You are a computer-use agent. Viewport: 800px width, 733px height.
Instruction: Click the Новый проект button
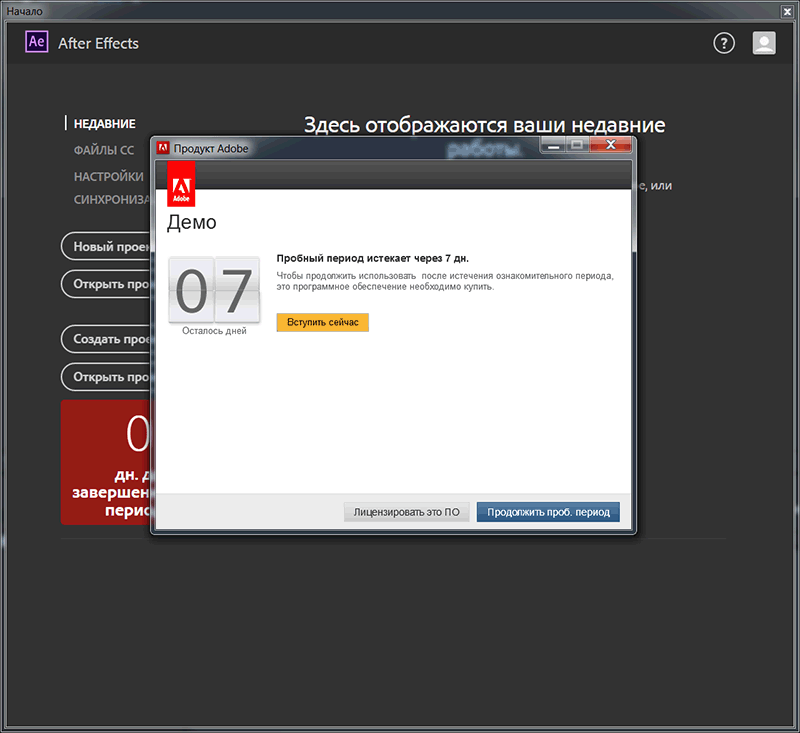click(x=106, y=246)
